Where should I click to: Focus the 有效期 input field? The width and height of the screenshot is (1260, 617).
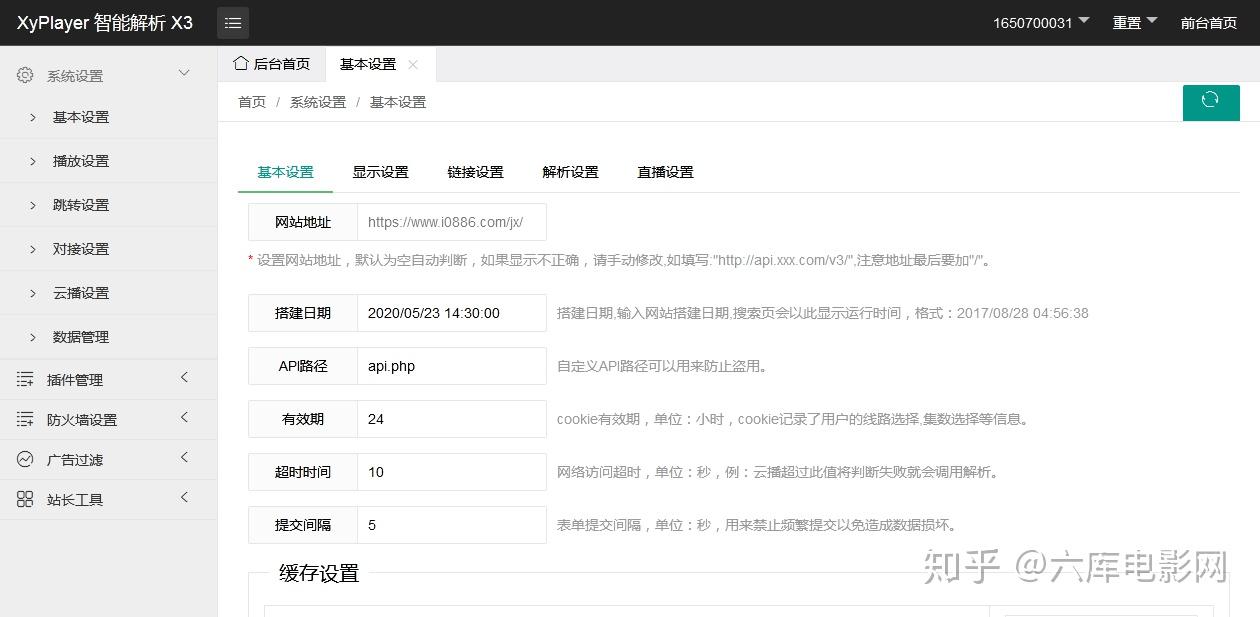coord(452,419)
